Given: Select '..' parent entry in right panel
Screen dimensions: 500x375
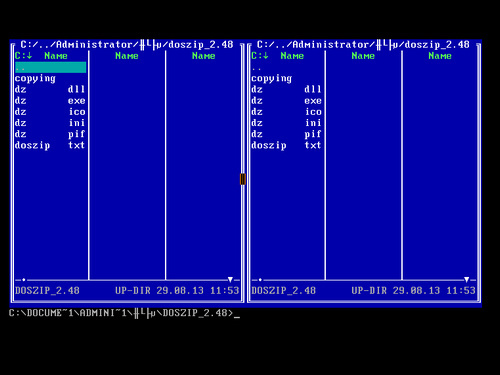Looking at the screenshot, I should pyautogui.click(x=256, y=69).
